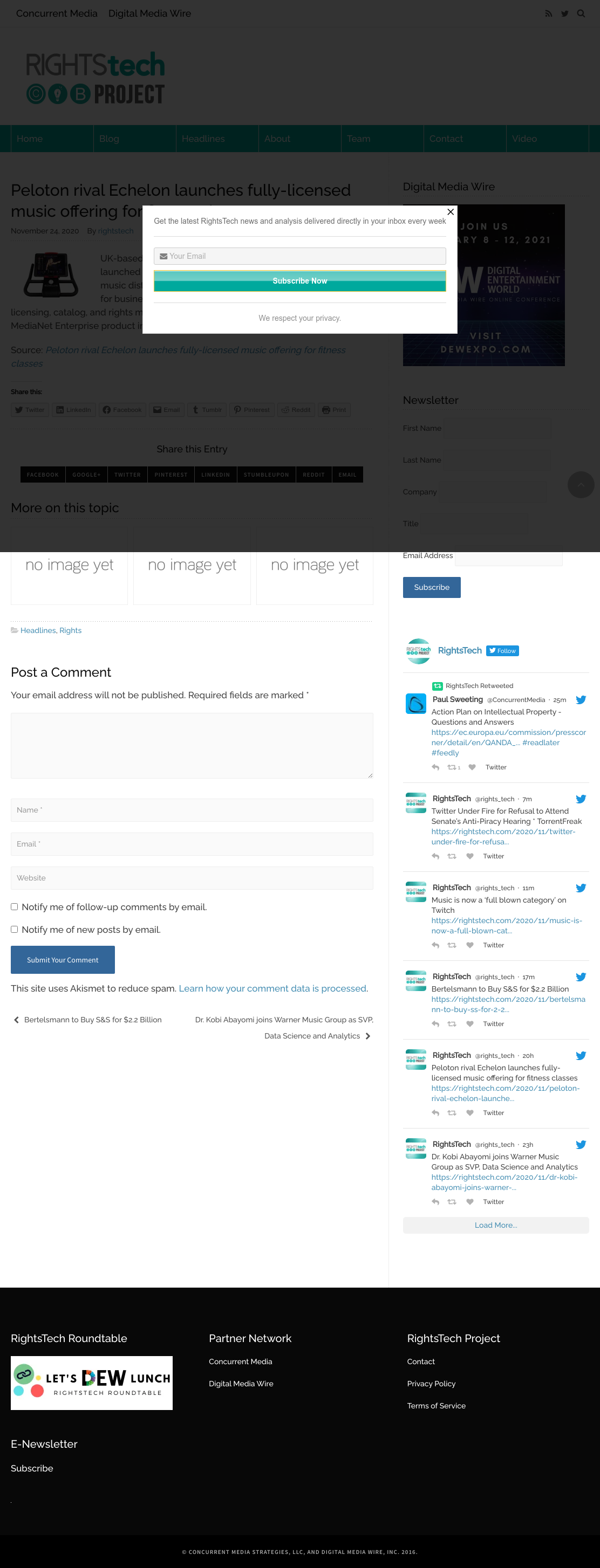Screen dimensions: 600x1568
Task: Open Terms of Service footer link
Action: pos(436,1406)
